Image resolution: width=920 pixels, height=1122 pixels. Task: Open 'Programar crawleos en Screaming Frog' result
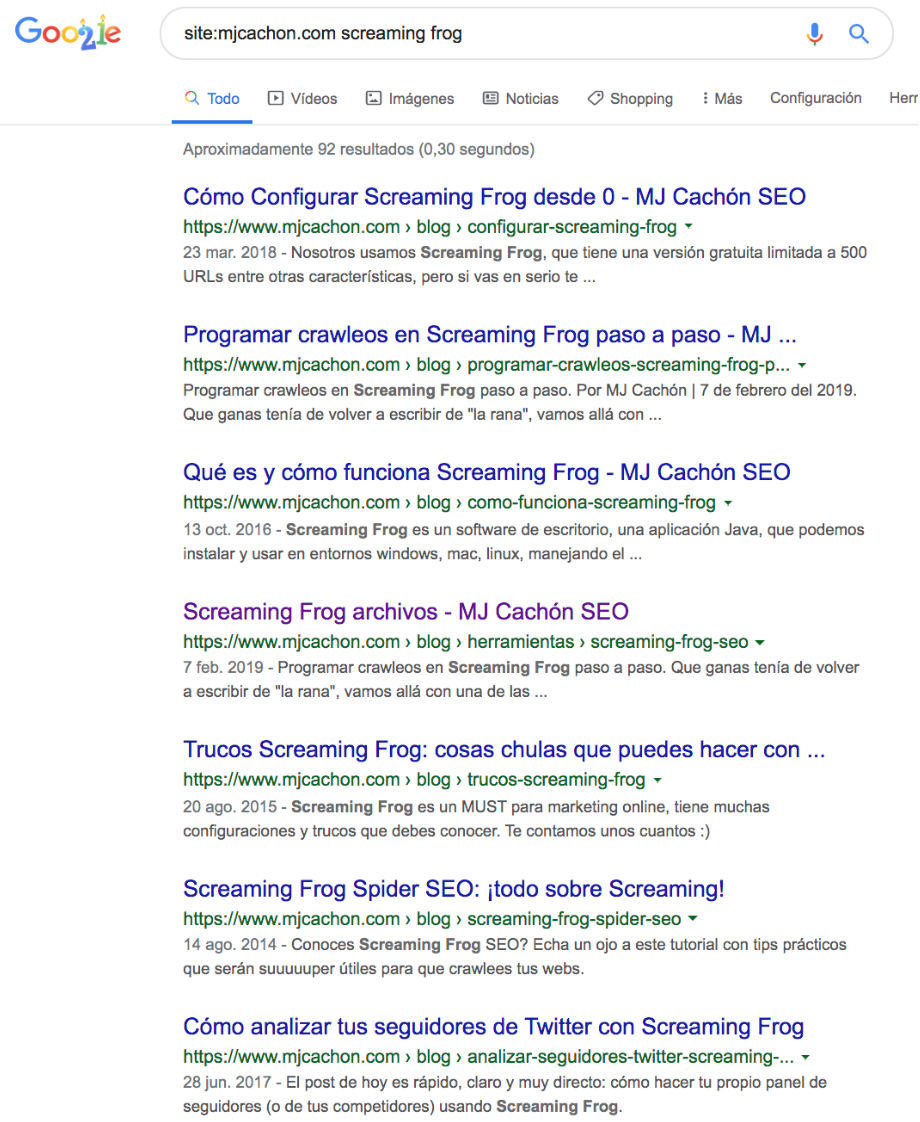click(489, 335)
